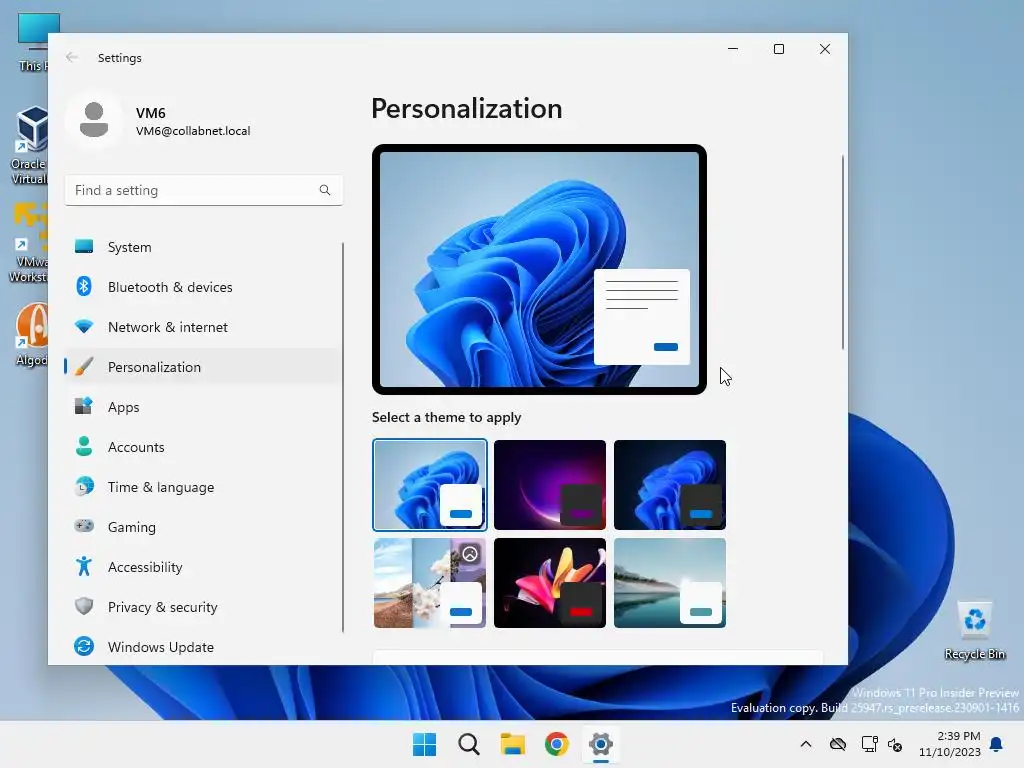Viewport: 1024px width, 768px height.
Task: Click the Settings gear on taskbar
Action: (x=601, y=744)
